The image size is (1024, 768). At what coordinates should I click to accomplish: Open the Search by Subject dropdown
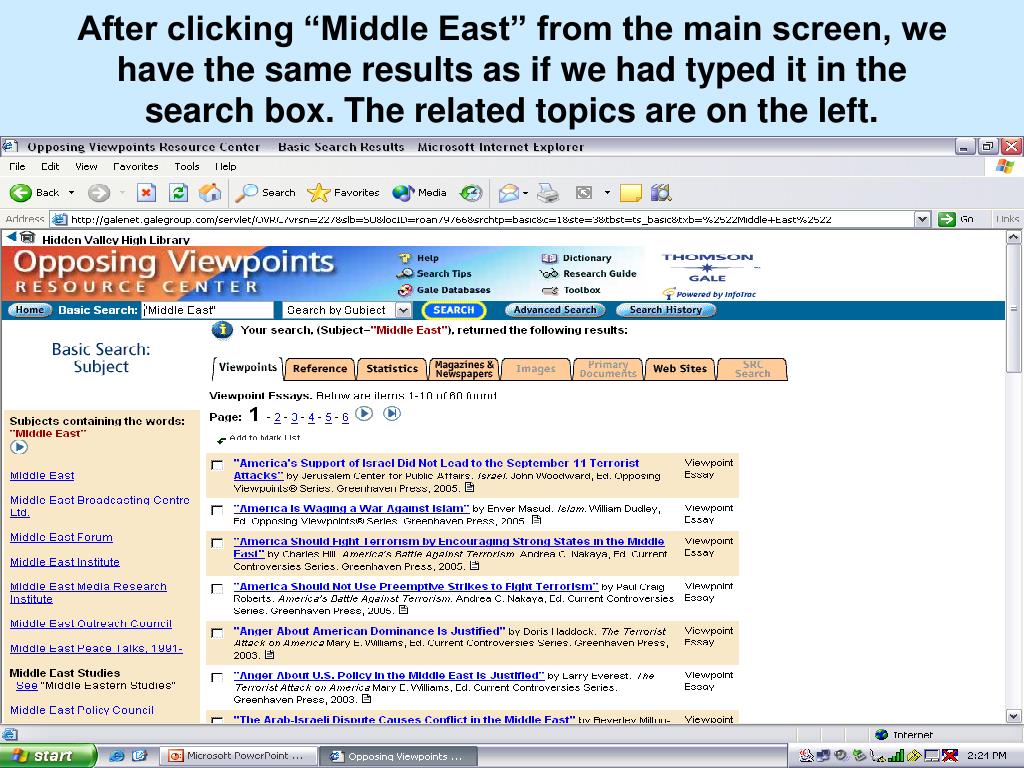point(404,310)
